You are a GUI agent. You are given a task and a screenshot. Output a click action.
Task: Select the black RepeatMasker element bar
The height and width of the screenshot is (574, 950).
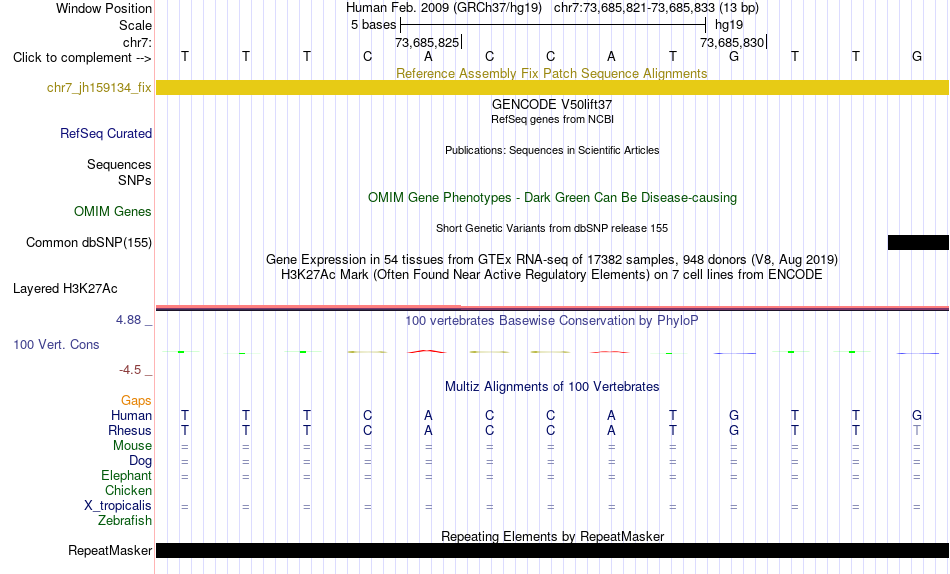click(552, 550)
